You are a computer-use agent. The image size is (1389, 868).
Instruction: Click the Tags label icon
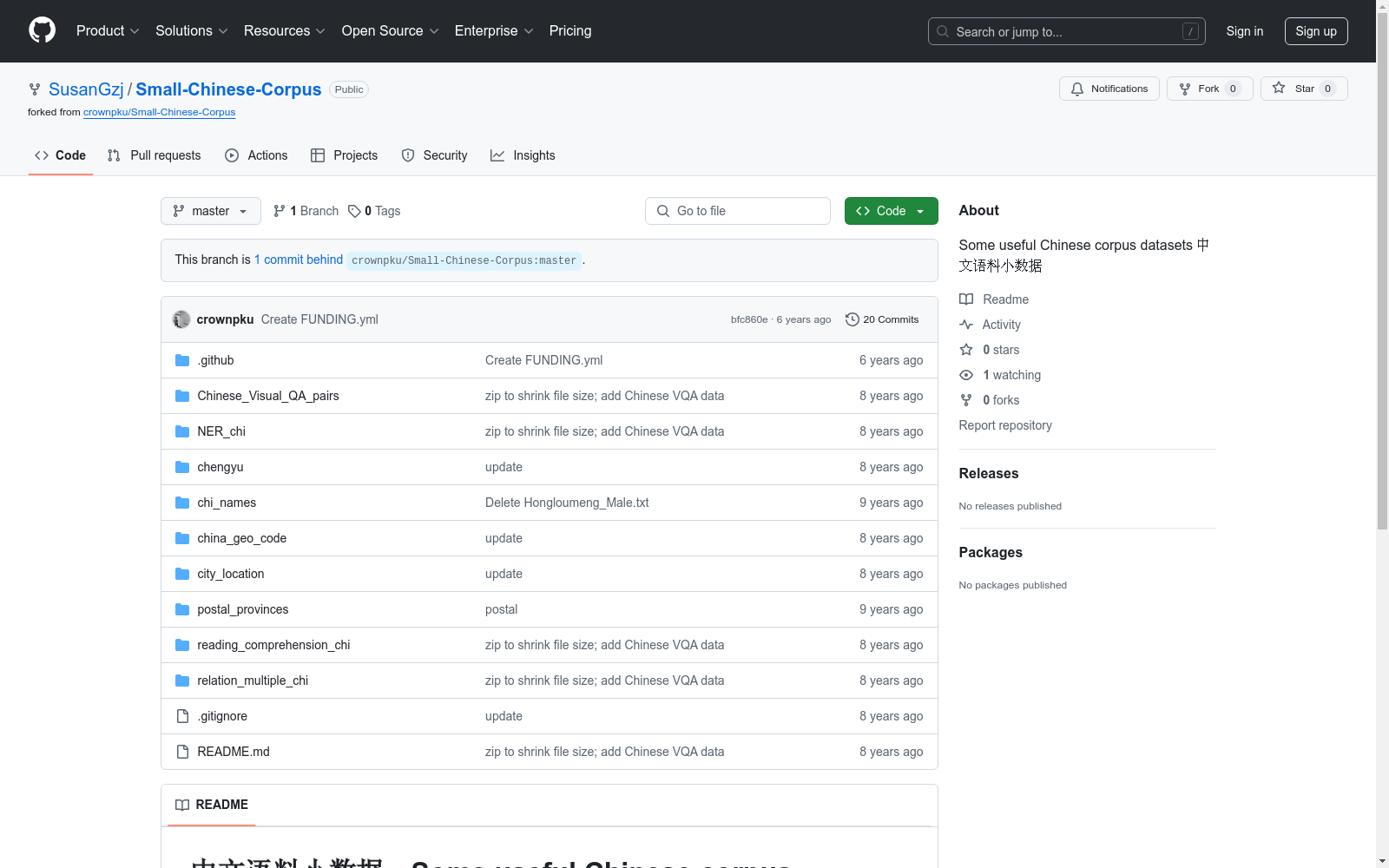[x=354, y=211]
